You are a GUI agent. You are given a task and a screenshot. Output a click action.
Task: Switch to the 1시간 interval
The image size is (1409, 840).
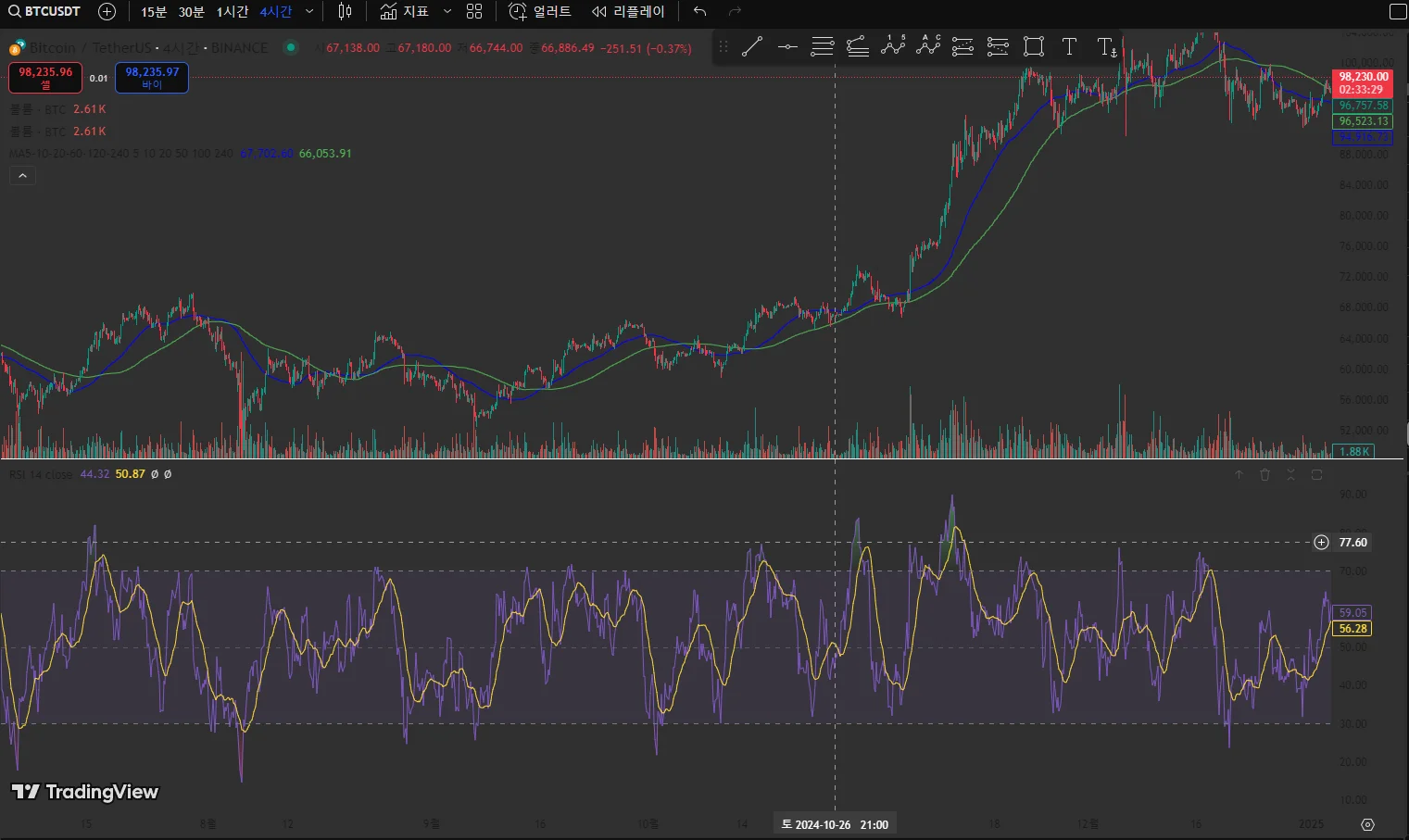pyautogui.click(x=232, y=11)
